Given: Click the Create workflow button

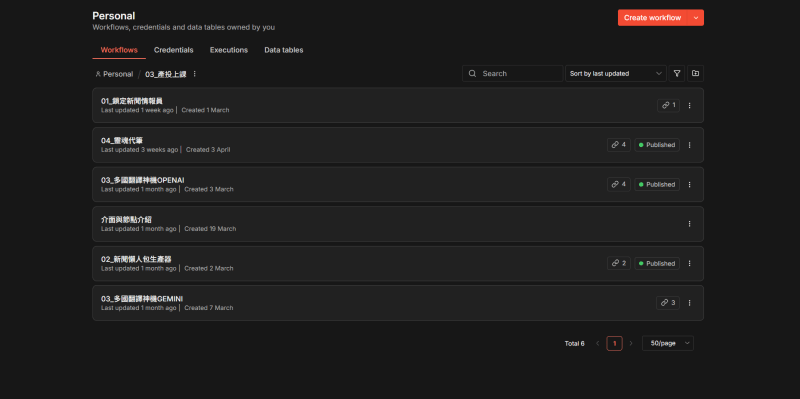Looking at the screenshot, I should [x=653, y=18].
